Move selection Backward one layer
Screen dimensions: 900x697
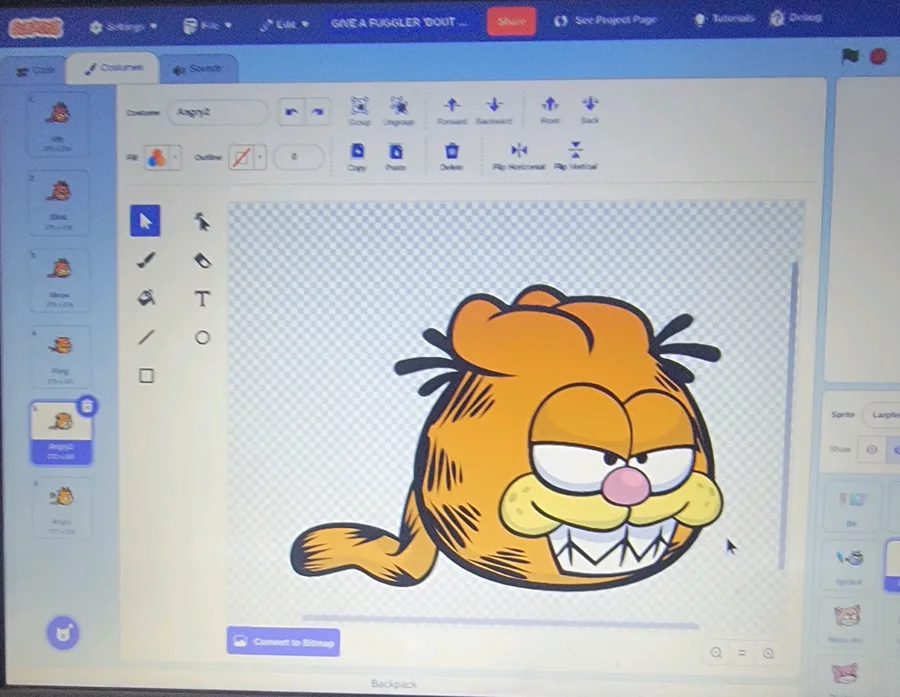pos(494,111)
